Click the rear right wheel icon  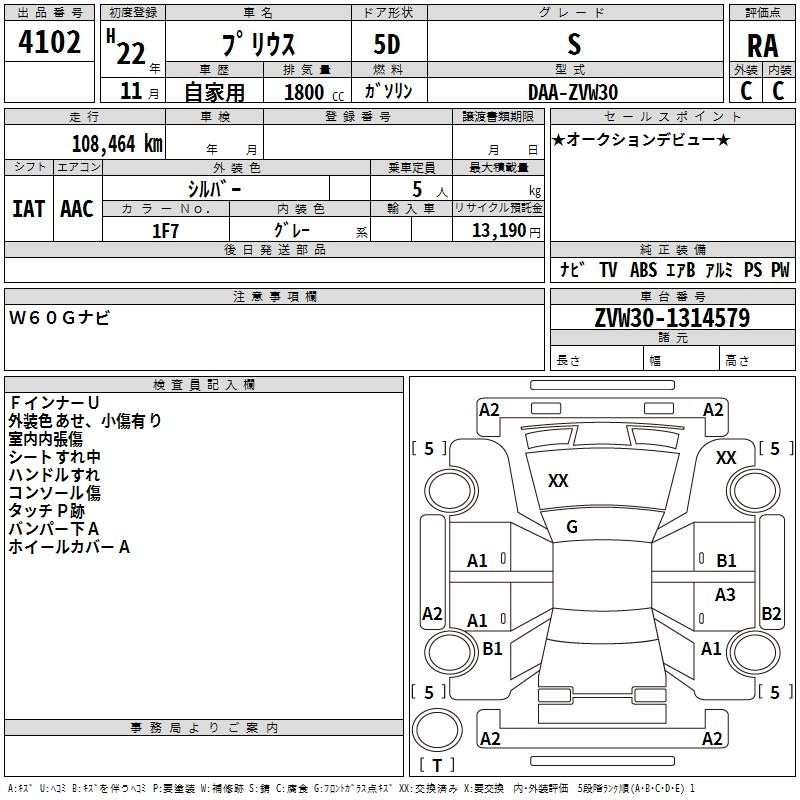pos(754,652)
